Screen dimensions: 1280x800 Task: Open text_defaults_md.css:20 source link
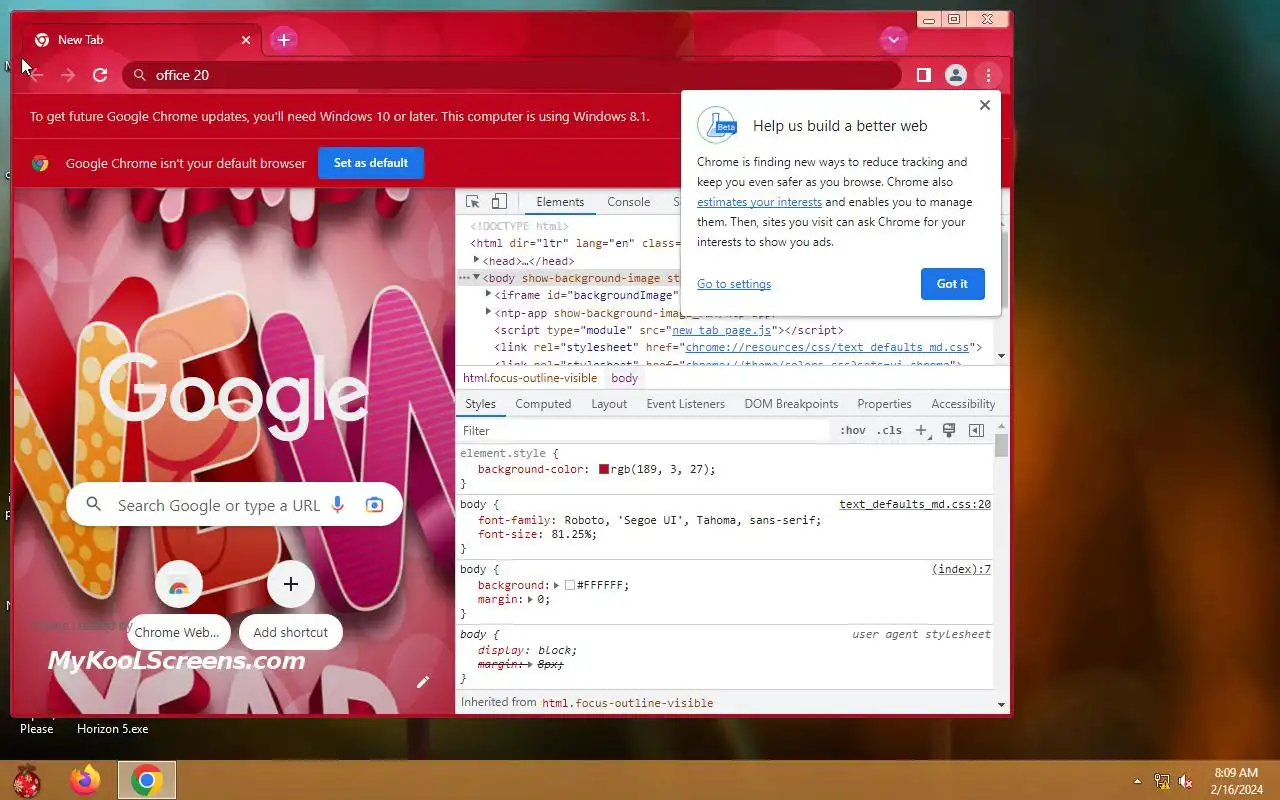click(x=915, y=504)
